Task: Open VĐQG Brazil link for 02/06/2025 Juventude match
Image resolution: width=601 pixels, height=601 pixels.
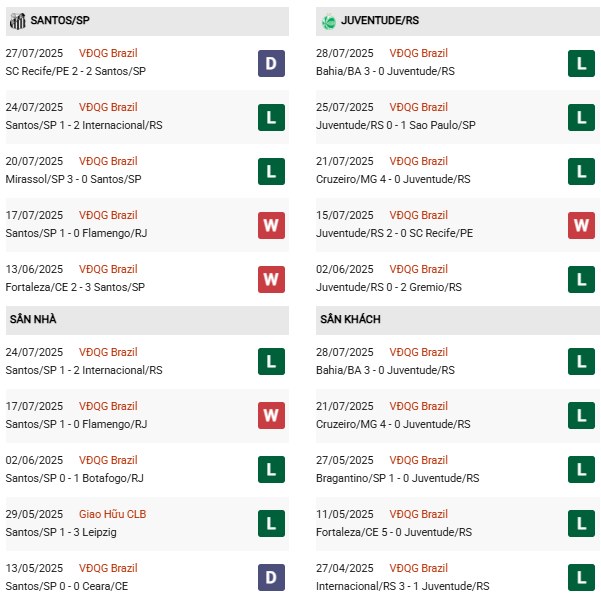Action: pos(419,269)
